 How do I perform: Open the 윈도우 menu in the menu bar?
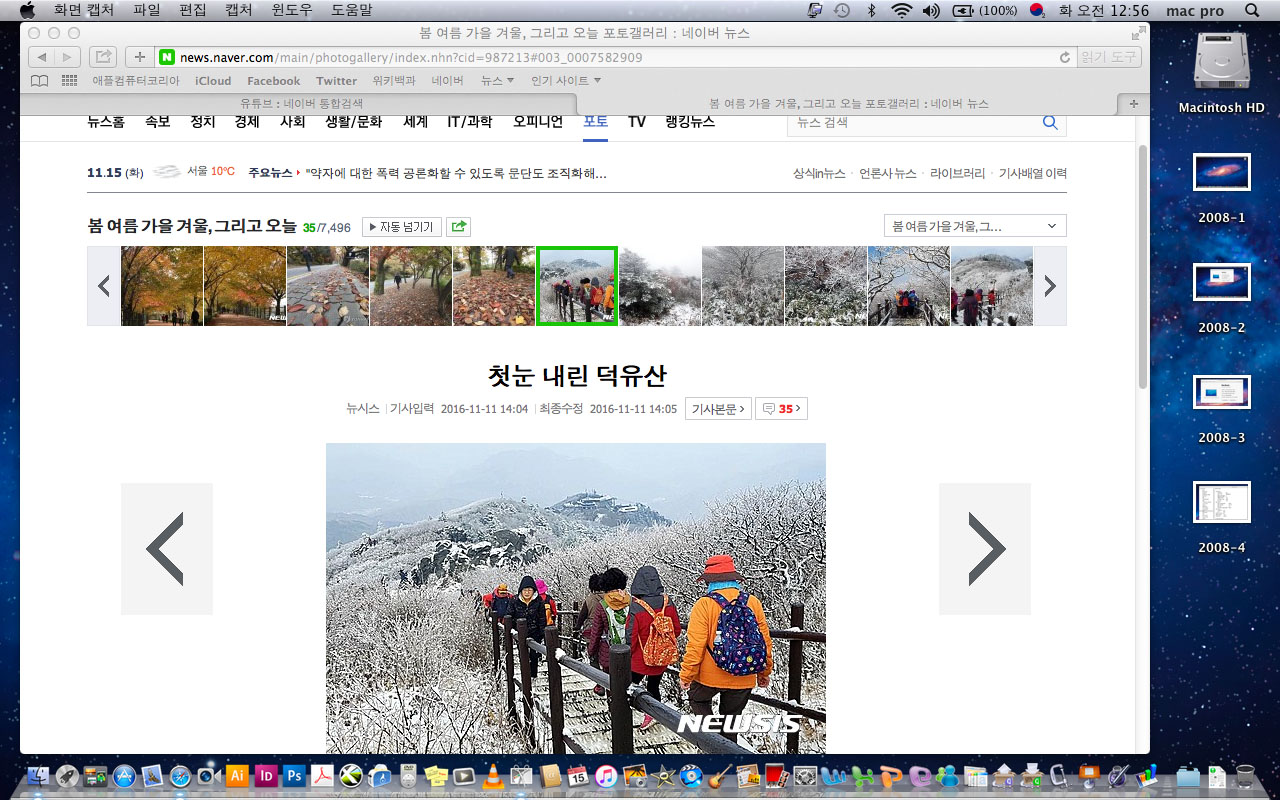(x=292, y=10)
